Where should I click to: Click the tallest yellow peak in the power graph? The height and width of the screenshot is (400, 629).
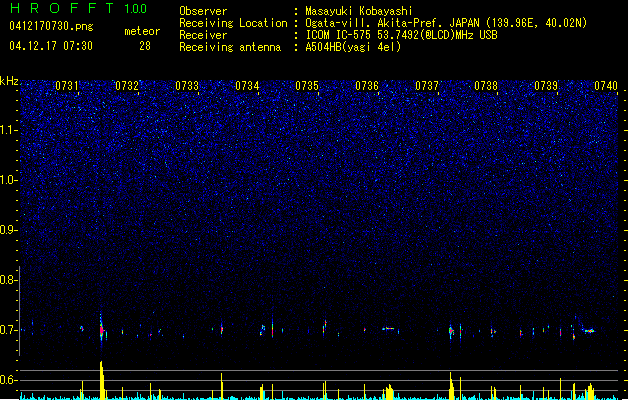102,380
